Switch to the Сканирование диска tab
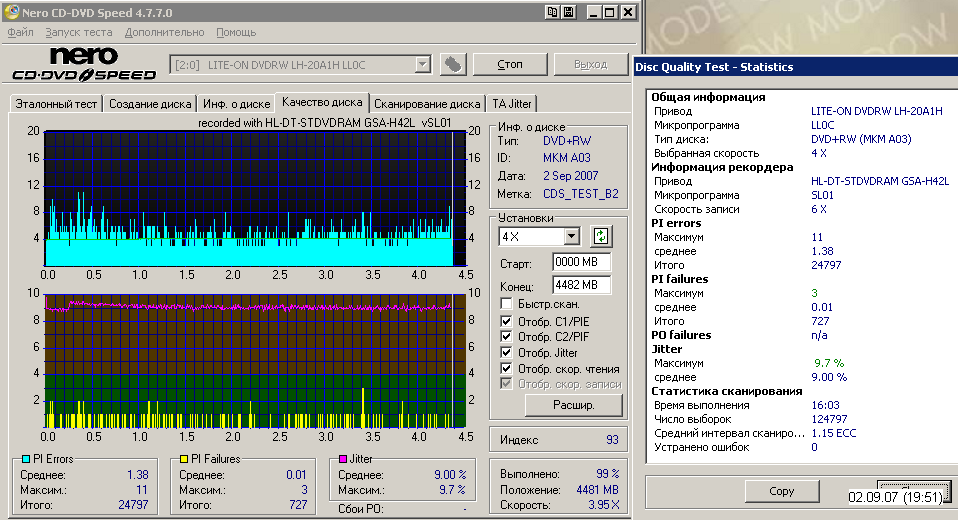 427,104
